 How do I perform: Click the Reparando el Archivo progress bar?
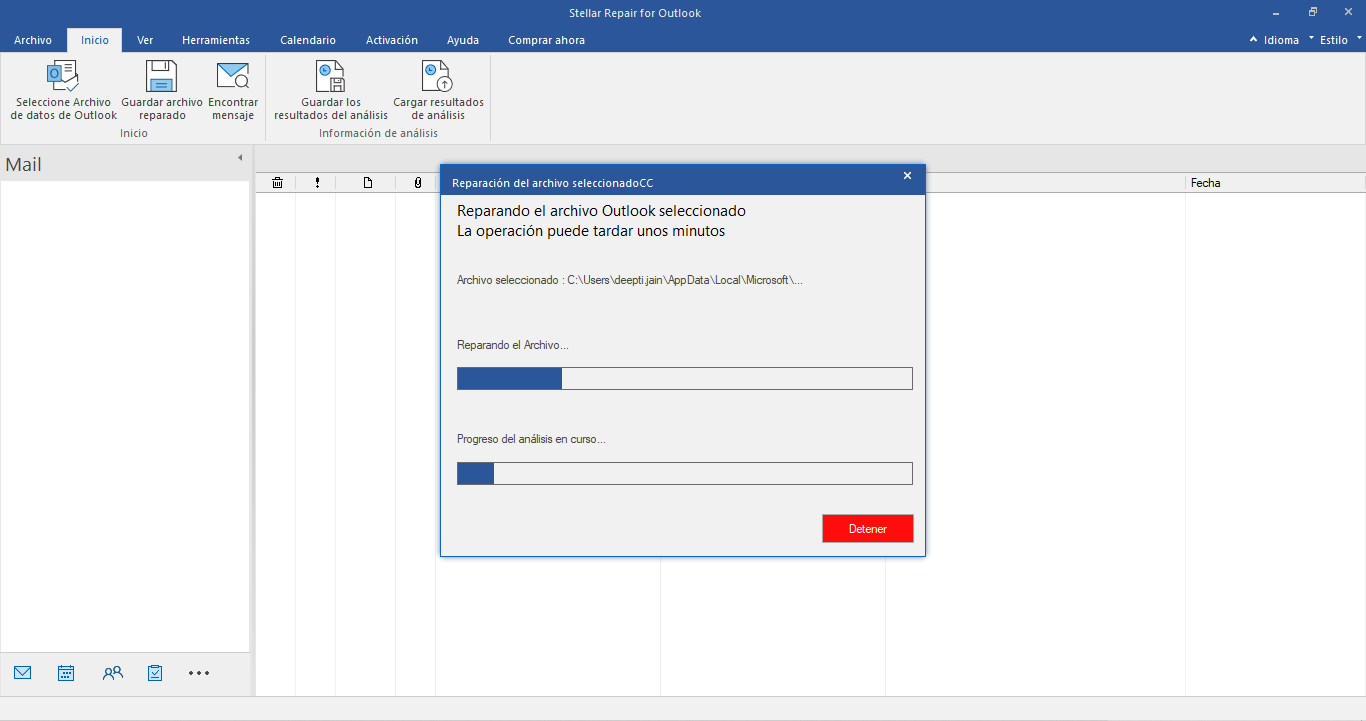(x=684, y=378)
